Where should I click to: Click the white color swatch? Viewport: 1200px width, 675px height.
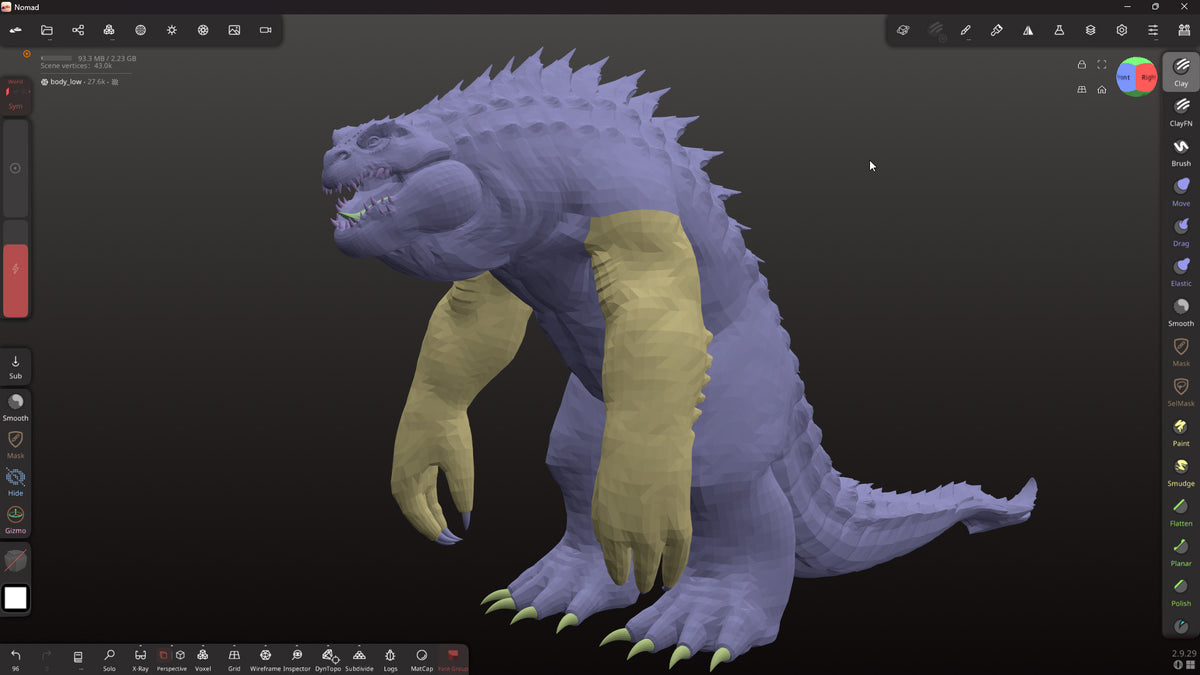tap(16, 598)
